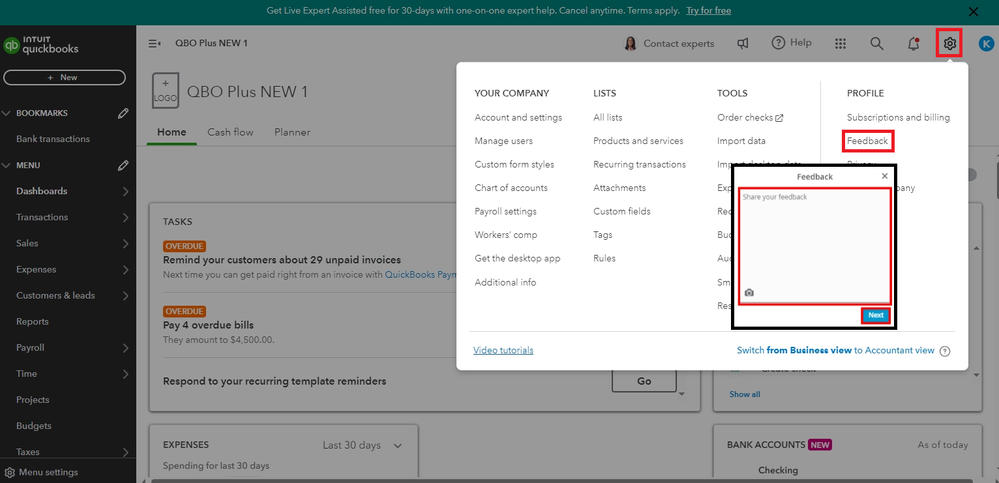Open Chart of accounts
Image resolution: width=999 pixels, height=483 pixels.
point(511,188)
